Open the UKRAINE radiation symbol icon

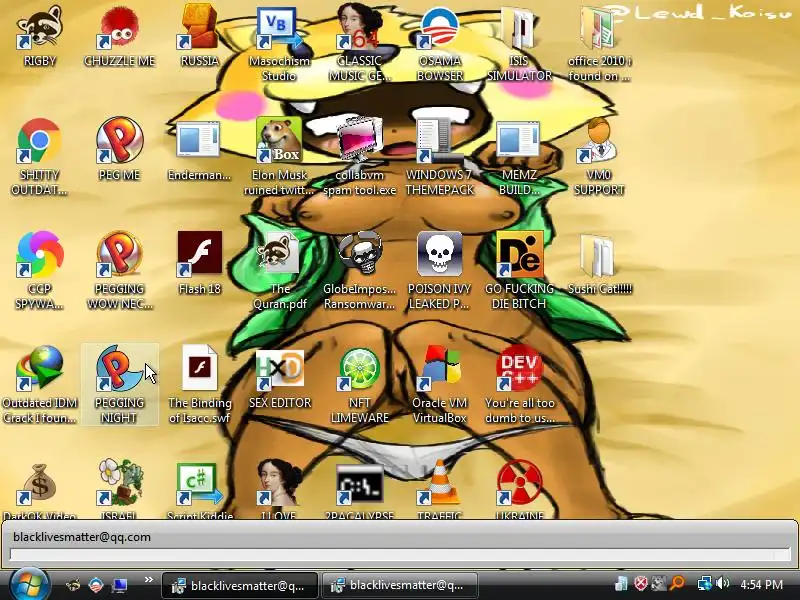click(x=519, y=483)
